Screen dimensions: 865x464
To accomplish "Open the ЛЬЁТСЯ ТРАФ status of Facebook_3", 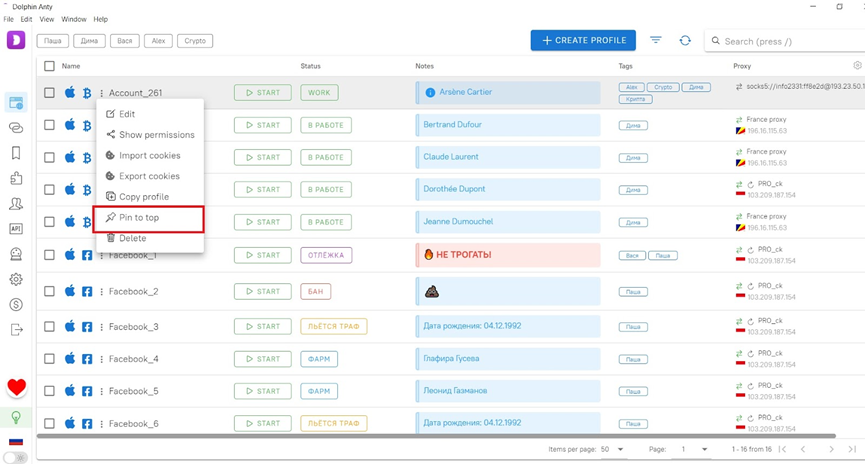I will click(334, 326).
